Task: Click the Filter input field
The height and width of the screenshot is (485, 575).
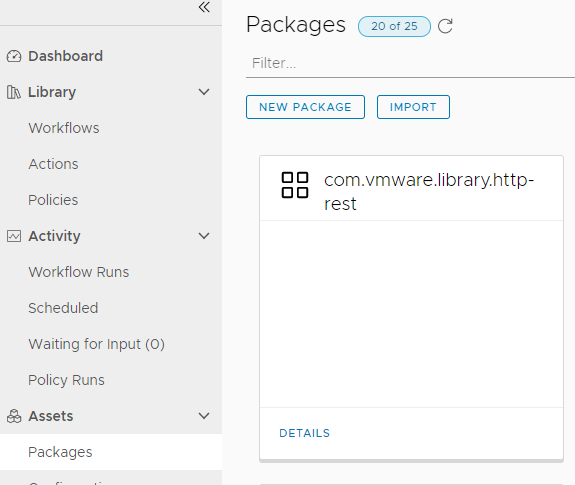Action: (410, 63)
